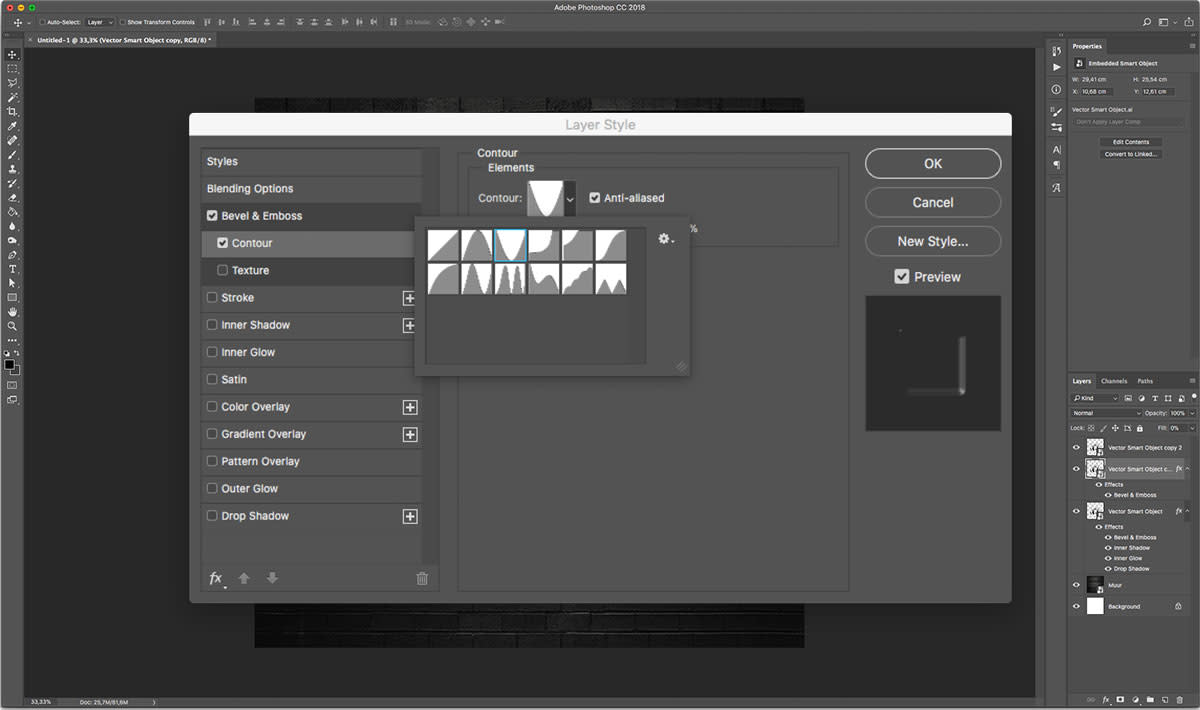Click the add layer mask icon
1200x710 pixels.
click(1120, 699)
